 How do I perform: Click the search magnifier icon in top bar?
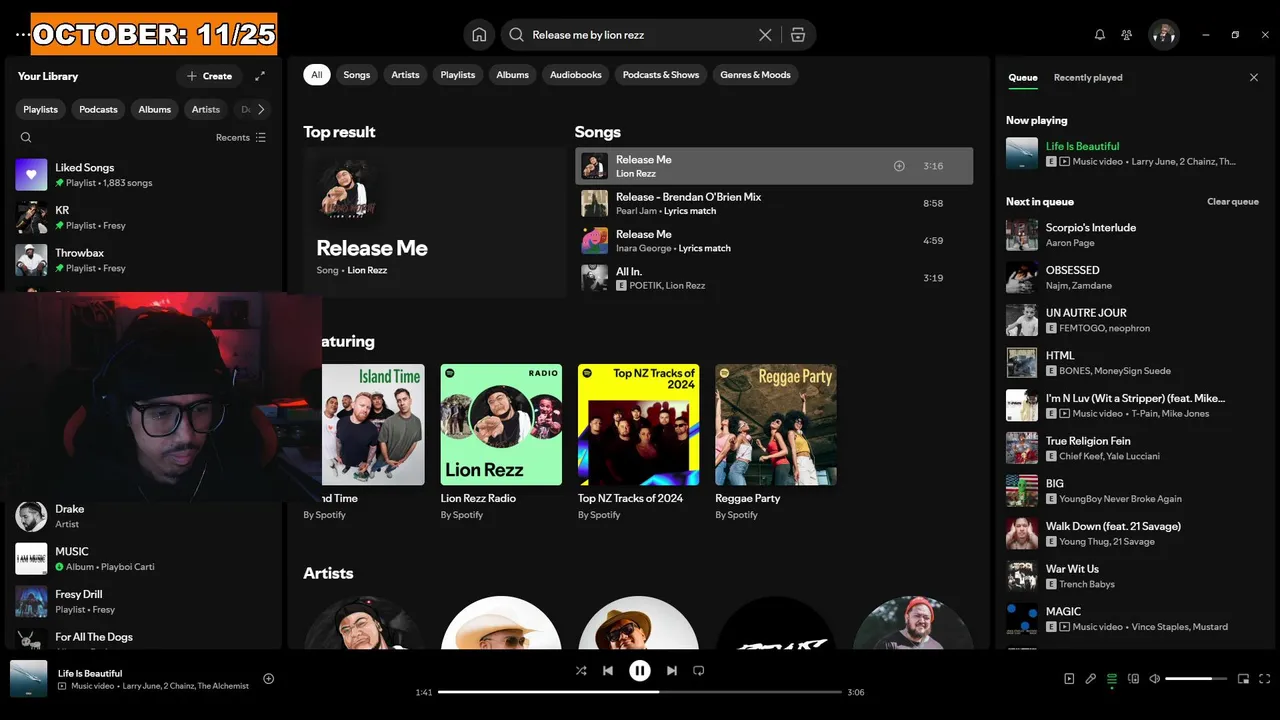pyautogui.click(x=517, y=35)
